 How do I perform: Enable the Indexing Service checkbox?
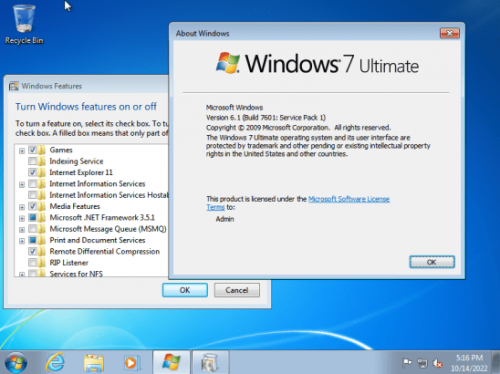32,161
